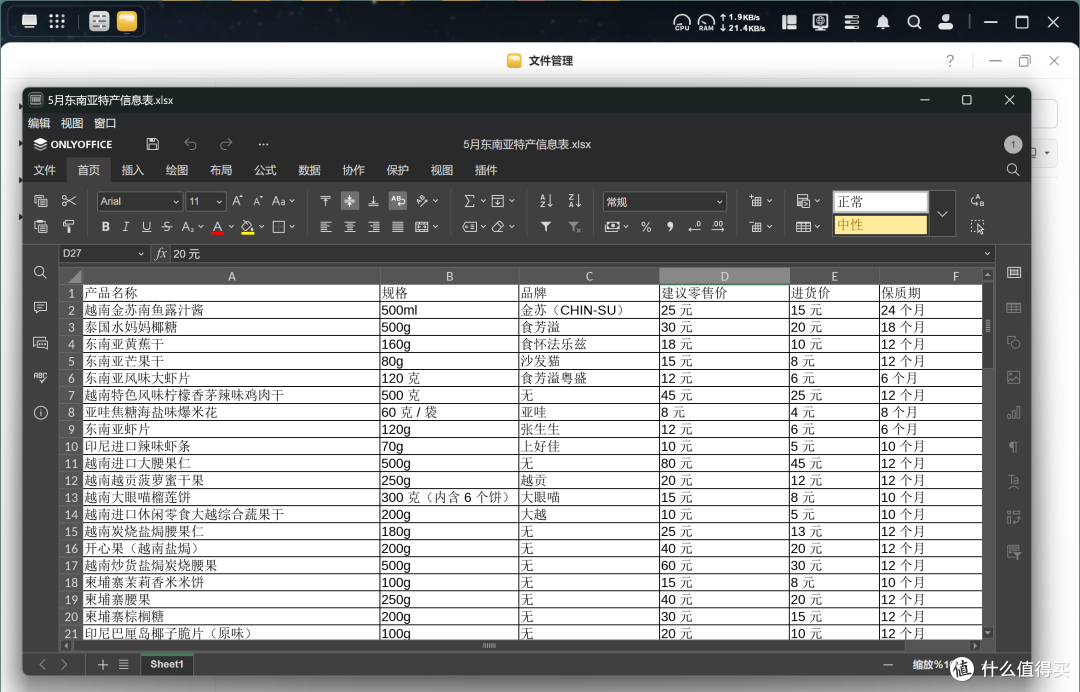Image resolution: width=1080 pixels, height=692 pixels.
Task: Open image settings in right sidebar
Action: pyautogui.click(x=1014, y=377)
